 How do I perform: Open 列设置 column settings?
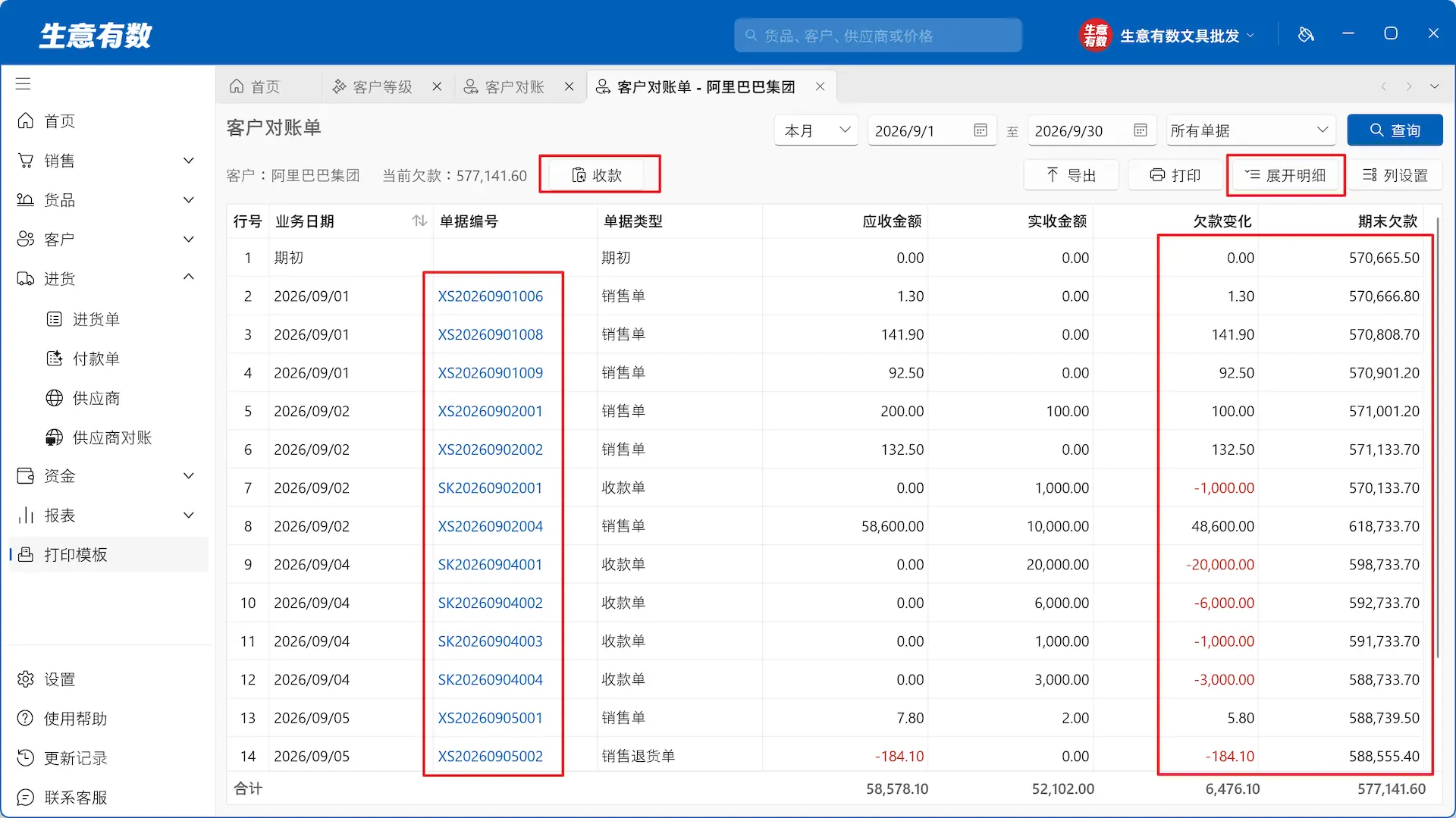(x=1395, y=175)
